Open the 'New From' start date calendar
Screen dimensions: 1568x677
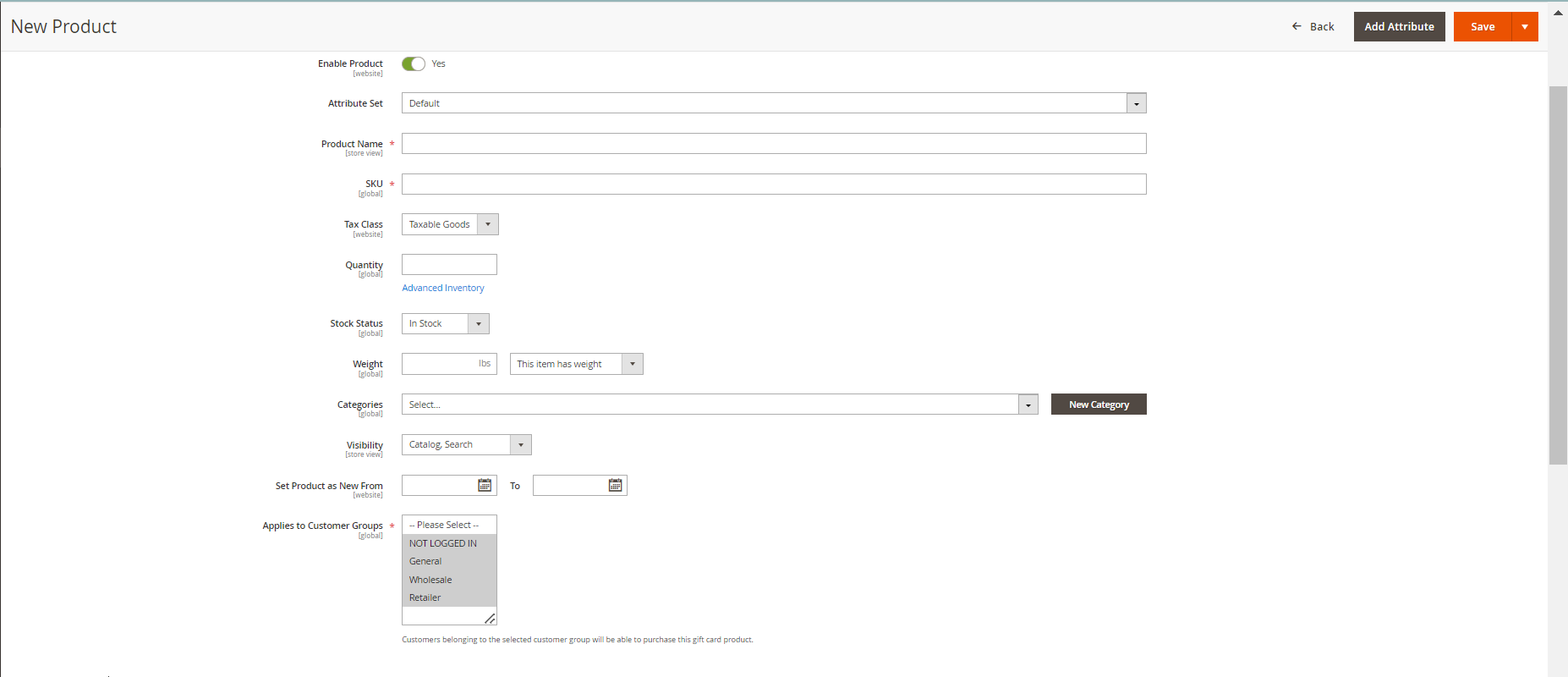pyautogui.click(x=485, y=485)
